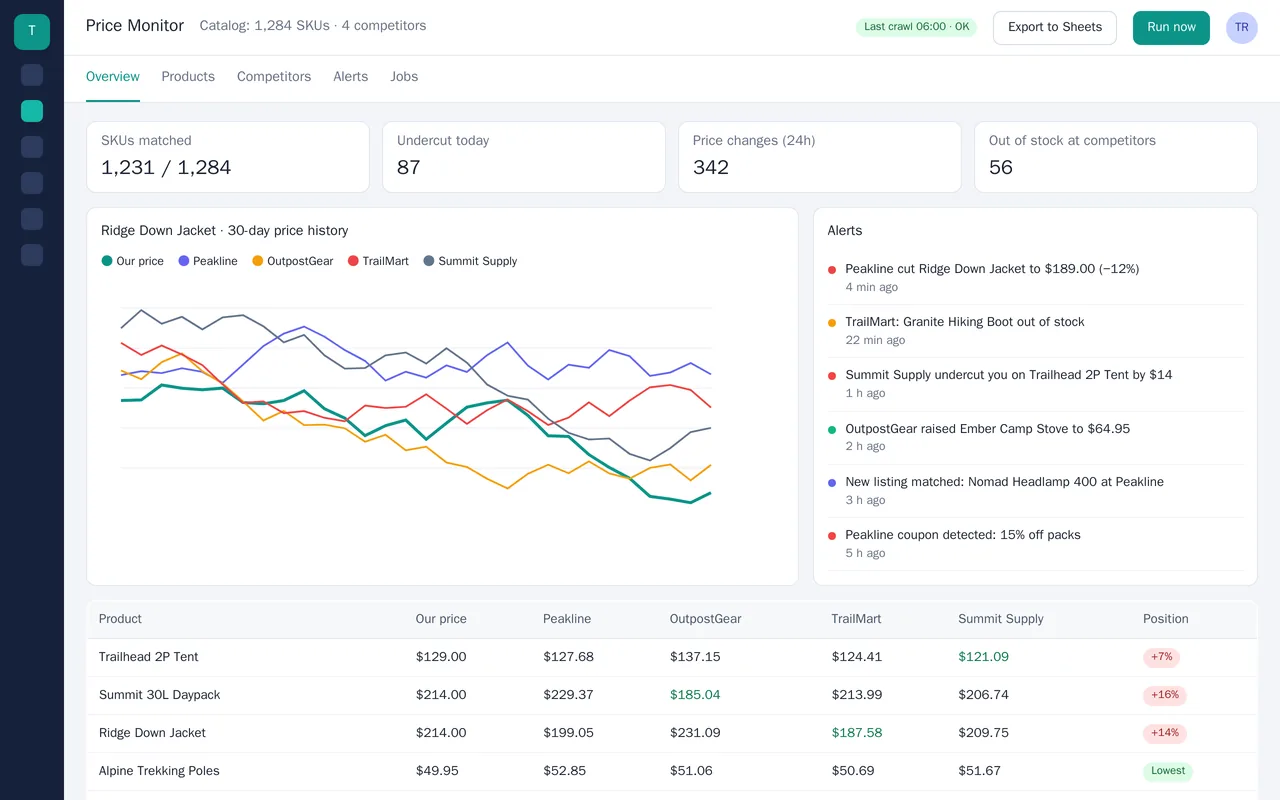Select the Trailhead 2P Tent table row name

tap(149, 657)
